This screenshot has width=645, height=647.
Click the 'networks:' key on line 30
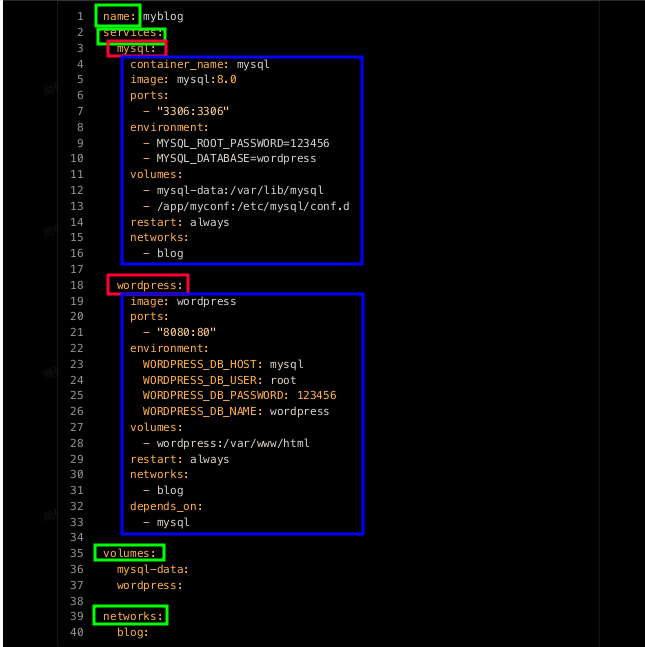point(159,475)
